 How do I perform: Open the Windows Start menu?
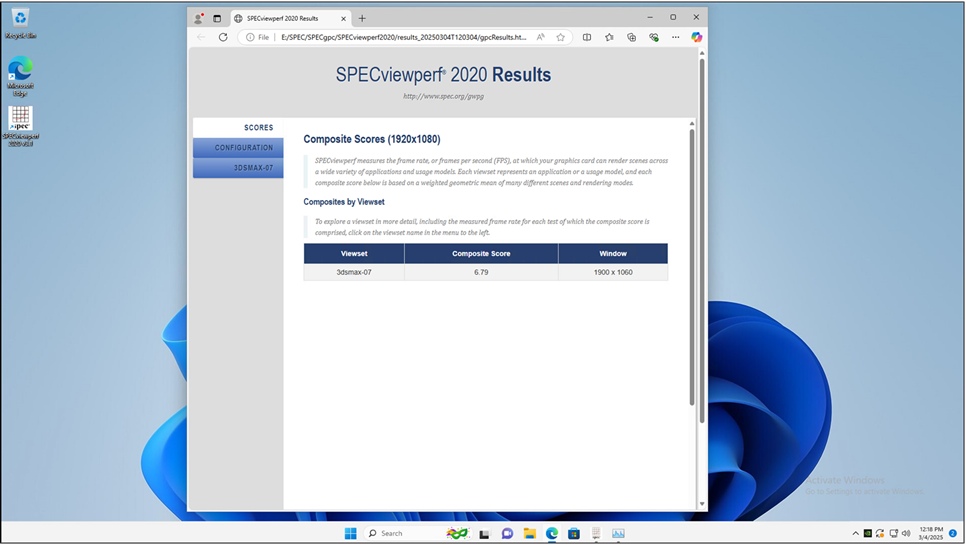(351, 533)
